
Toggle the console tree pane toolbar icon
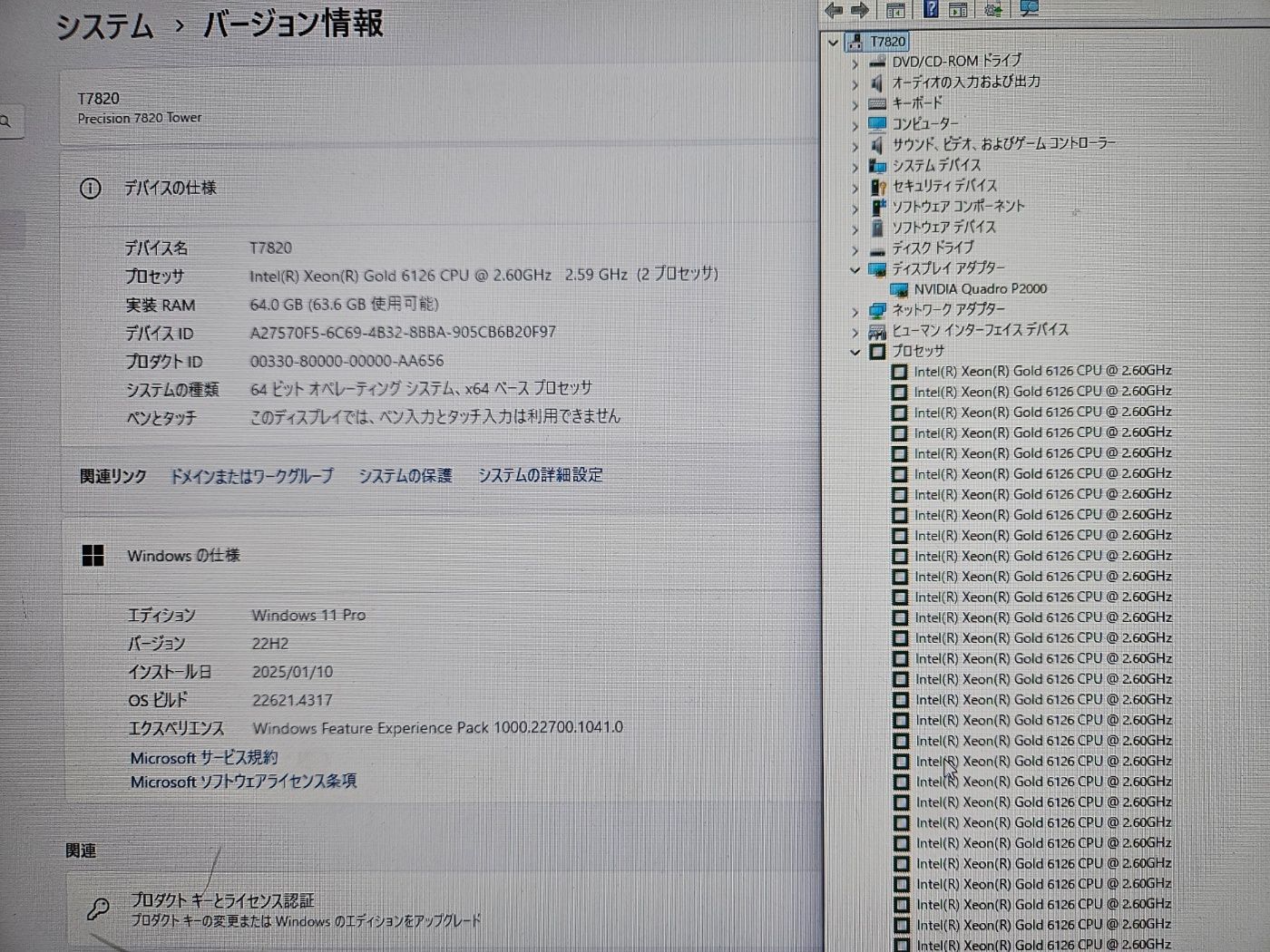point(895,10)
